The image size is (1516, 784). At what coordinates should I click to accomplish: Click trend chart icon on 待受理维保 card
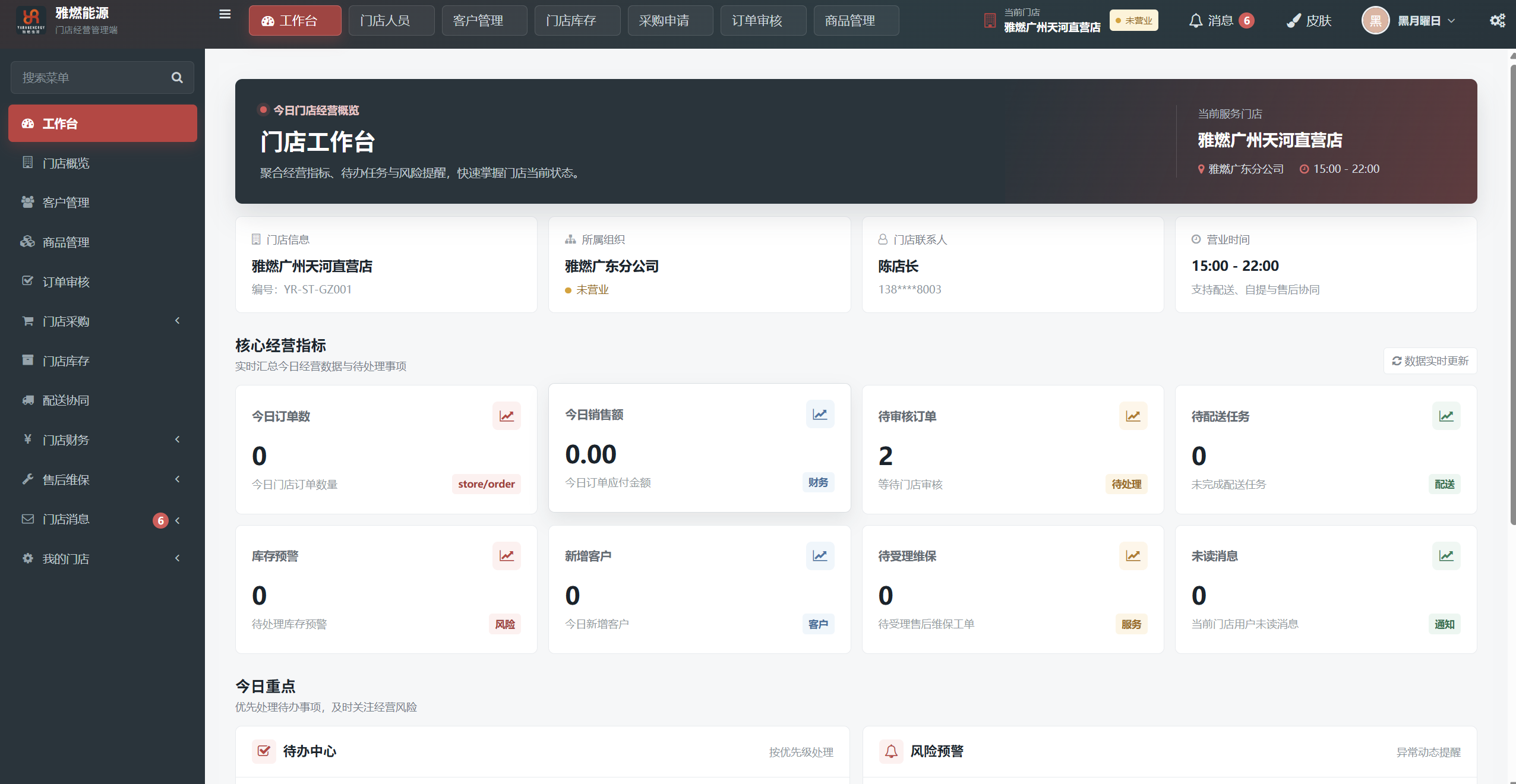tap(1133, 555)
